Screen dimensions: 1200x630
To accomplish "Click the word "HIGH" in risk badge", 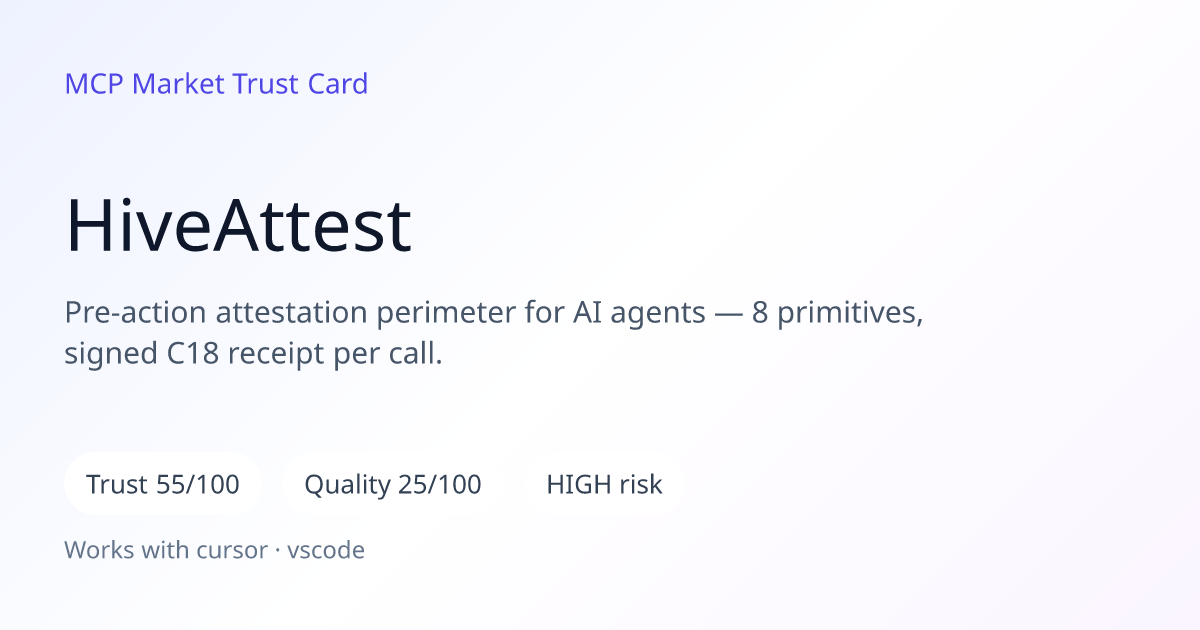I will (577, 485).
